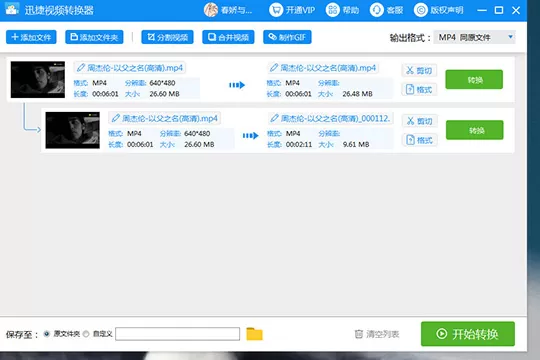Click the 00:02:11 output duration
The height and width of the screenshot is (360, 540).
point(299,144)
